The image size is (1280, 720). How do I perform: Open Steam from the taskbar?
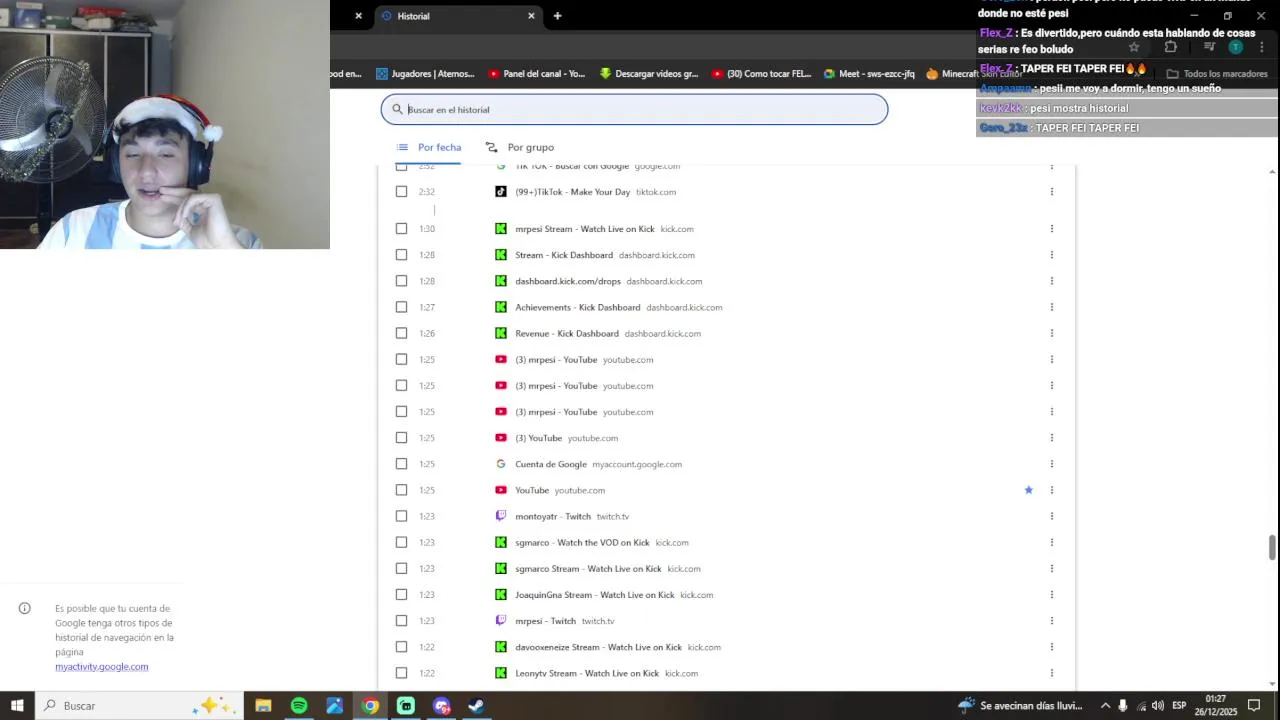click(477, 706)
